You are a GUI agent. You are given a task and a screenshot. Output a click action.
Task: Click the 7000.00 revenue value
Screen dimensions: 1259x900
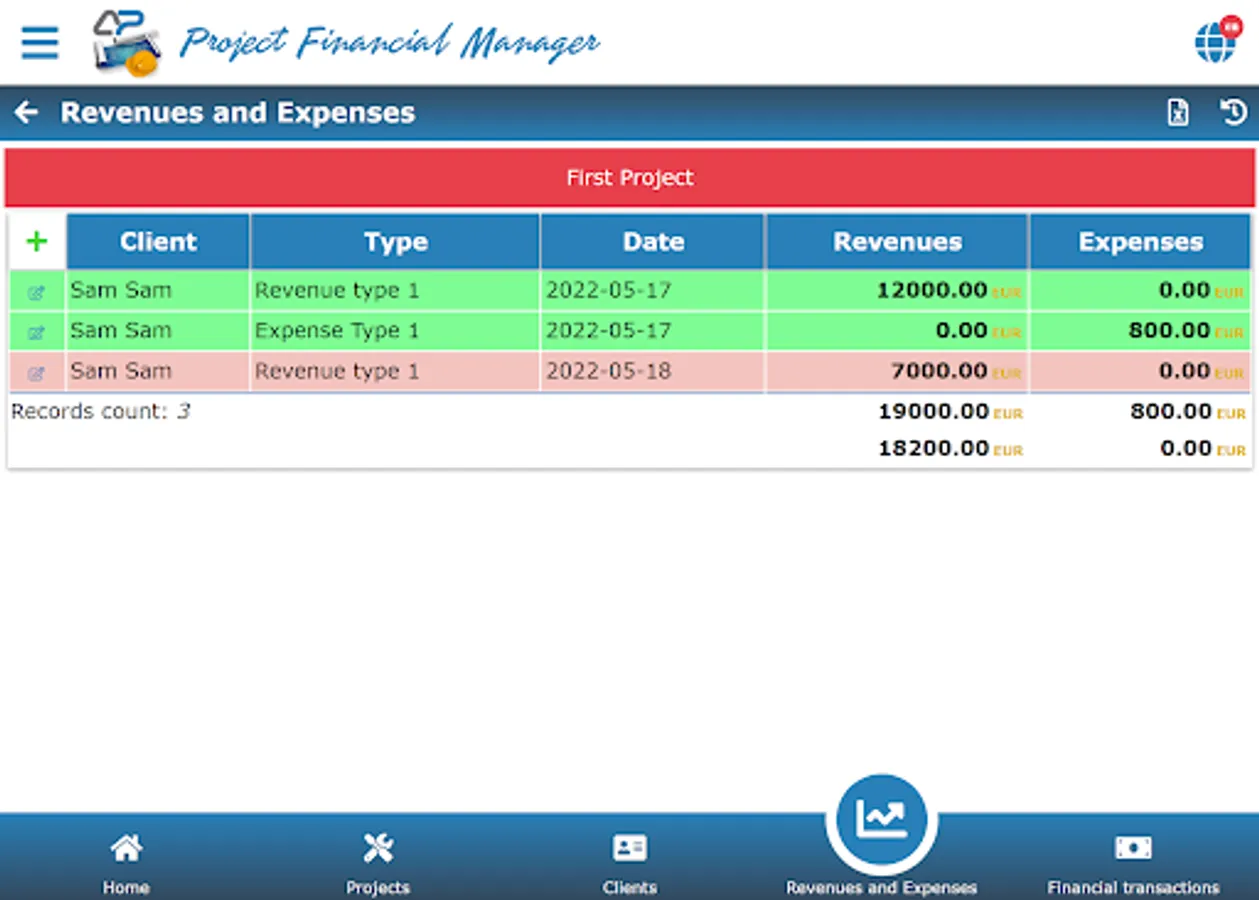click(x=939, y=371)
